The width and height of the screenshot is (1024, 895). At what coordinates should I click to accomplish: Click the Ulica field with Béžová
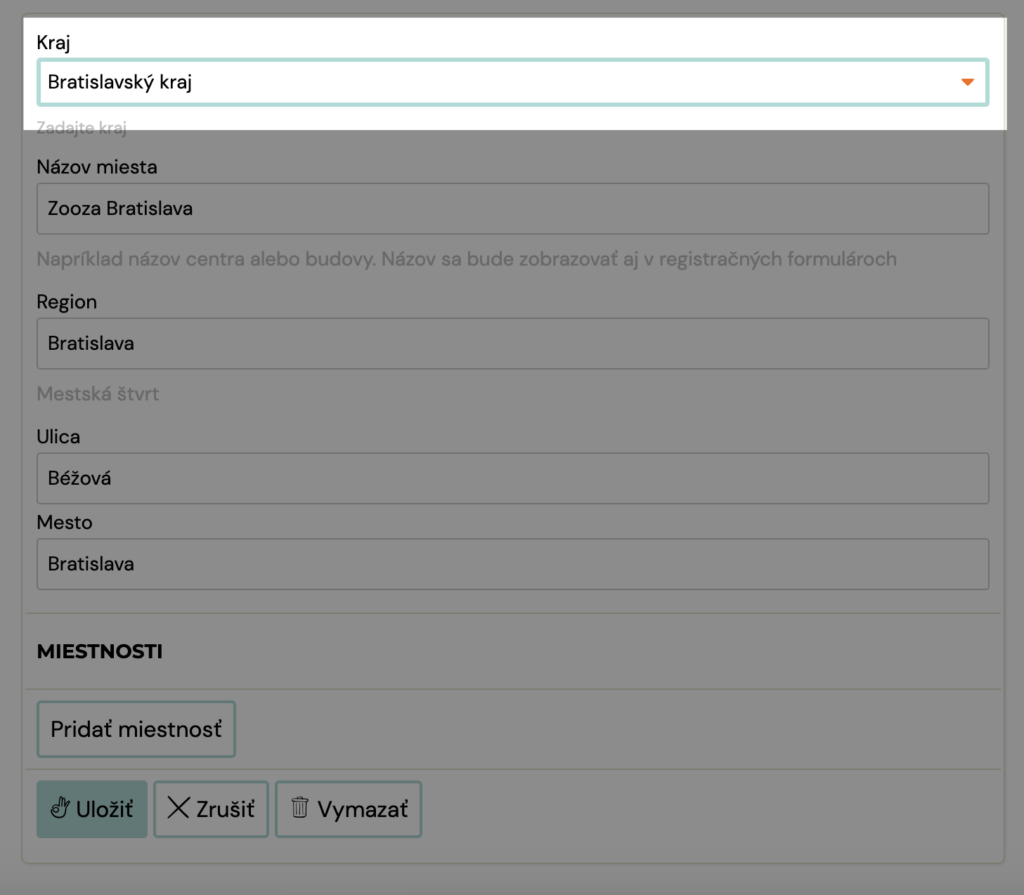click(x=513, y=478)
